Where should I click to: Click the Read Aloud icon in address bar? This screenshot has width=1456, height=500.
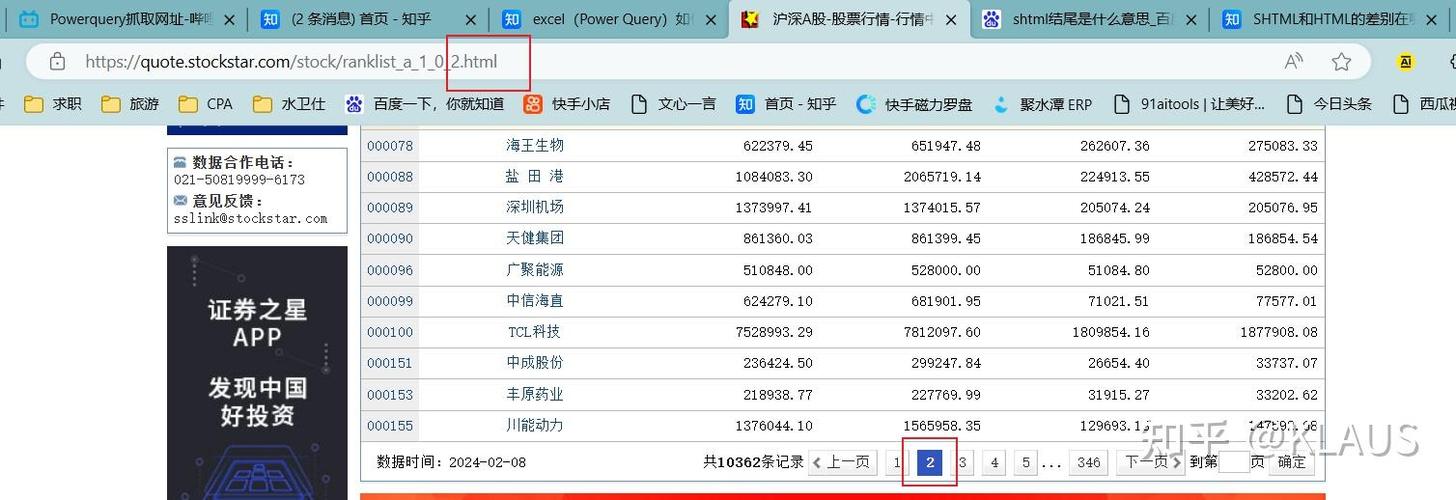tap(1293, 62)
